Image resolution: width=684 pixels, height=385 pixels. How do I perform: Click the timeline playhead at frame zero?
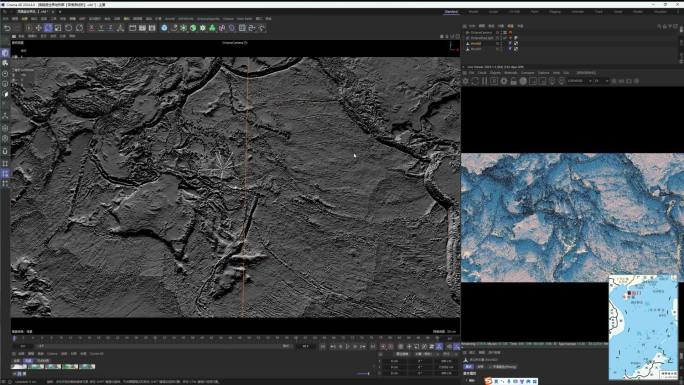pos(14,338)
